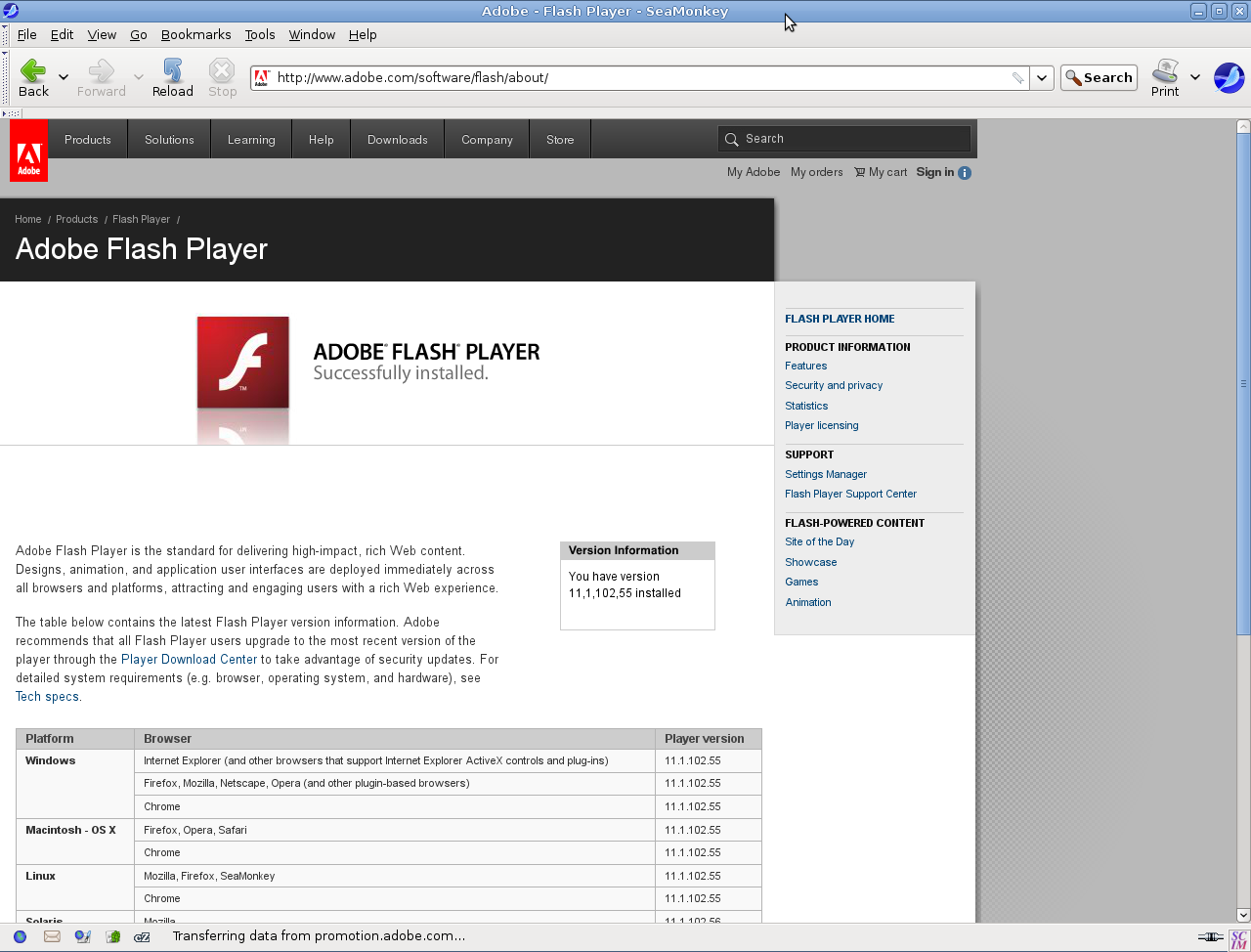
Task: Open Help in Adobe navigation bar
Action: (322, 140)
